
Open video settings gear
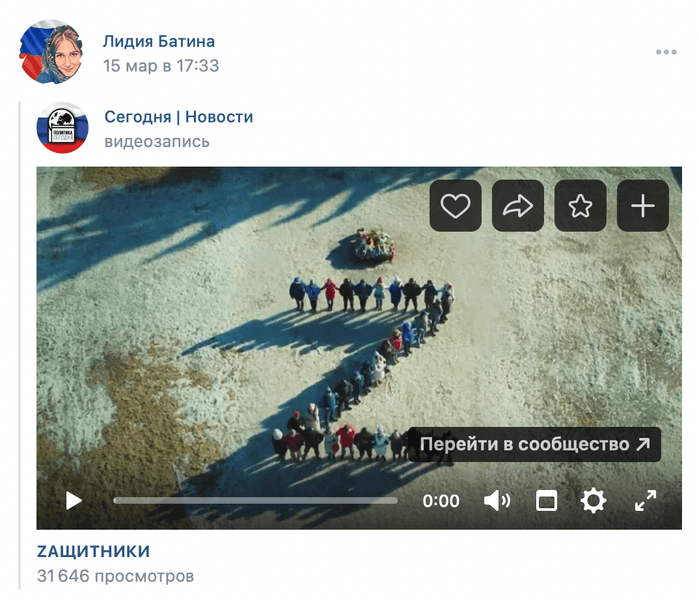(594, 500)
